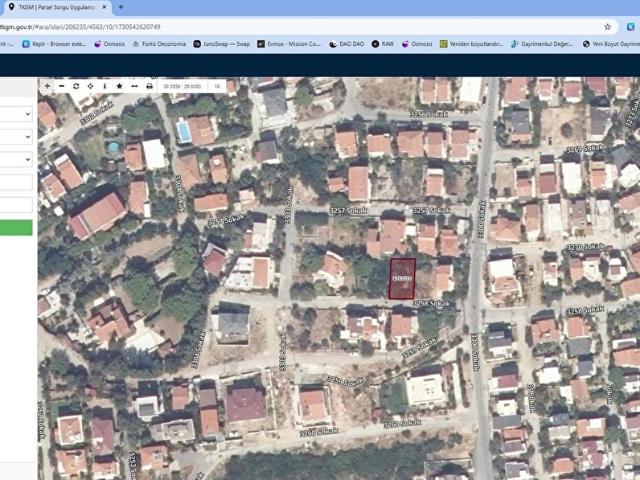Click the print map icon
This screenshot has width=640, height=480.
[149, 87]
